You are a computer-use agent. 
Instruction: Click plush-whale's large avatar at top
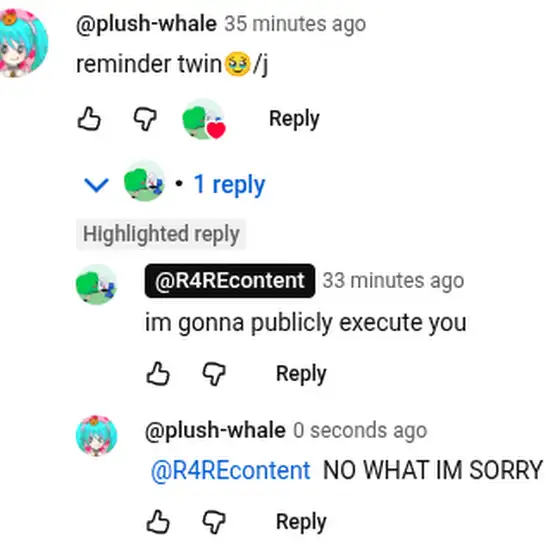[21, 43]
